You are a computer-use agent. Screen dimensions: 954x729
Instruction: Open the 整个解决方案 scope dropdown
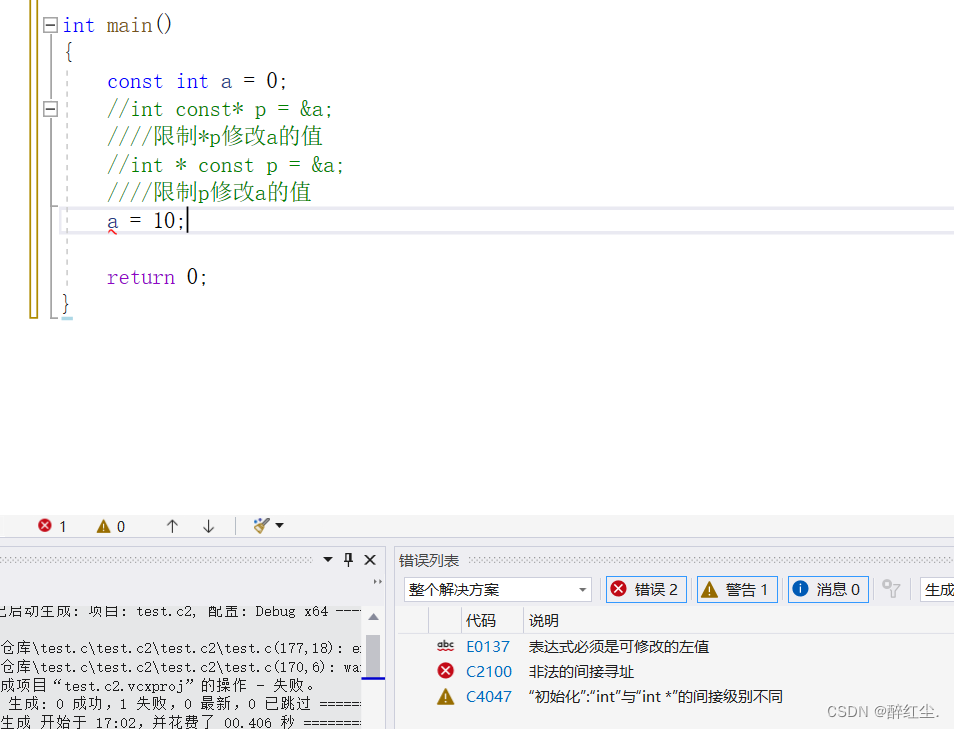(x=497, y=589)
